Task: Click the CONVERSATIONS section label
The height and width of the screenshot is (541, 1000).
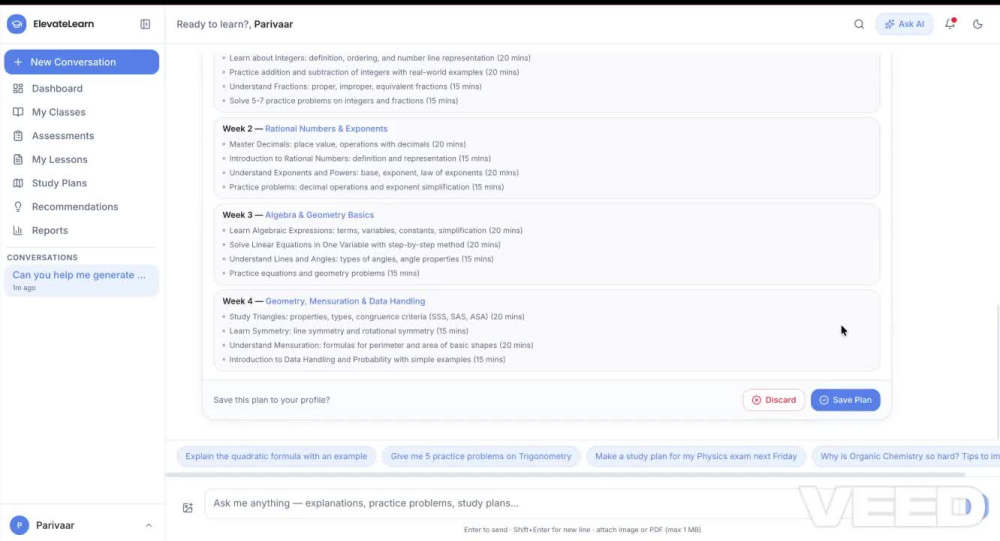Action: click(x=42, y=258)
